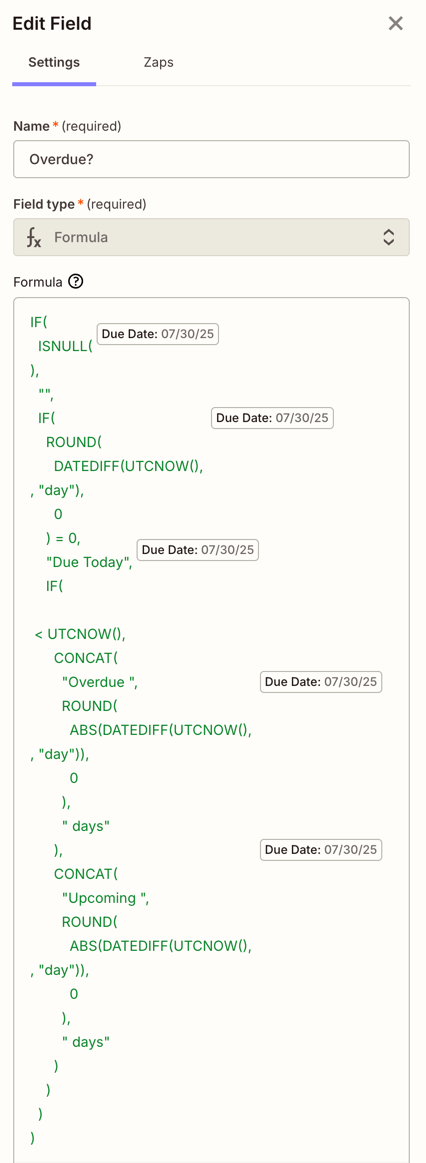Open the Formula help question mark icon

coord(75,282)
